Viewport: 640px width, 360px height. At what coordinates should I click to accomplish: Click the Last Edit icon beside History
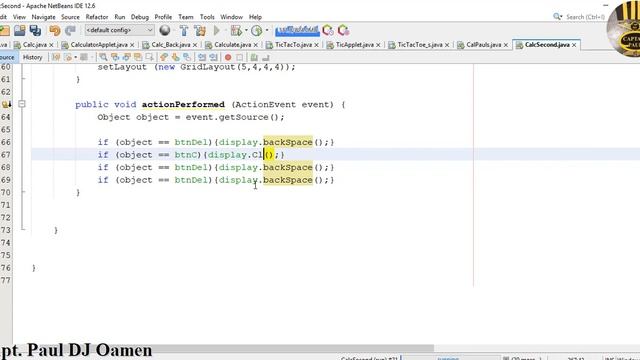click(x=56, y=57)
